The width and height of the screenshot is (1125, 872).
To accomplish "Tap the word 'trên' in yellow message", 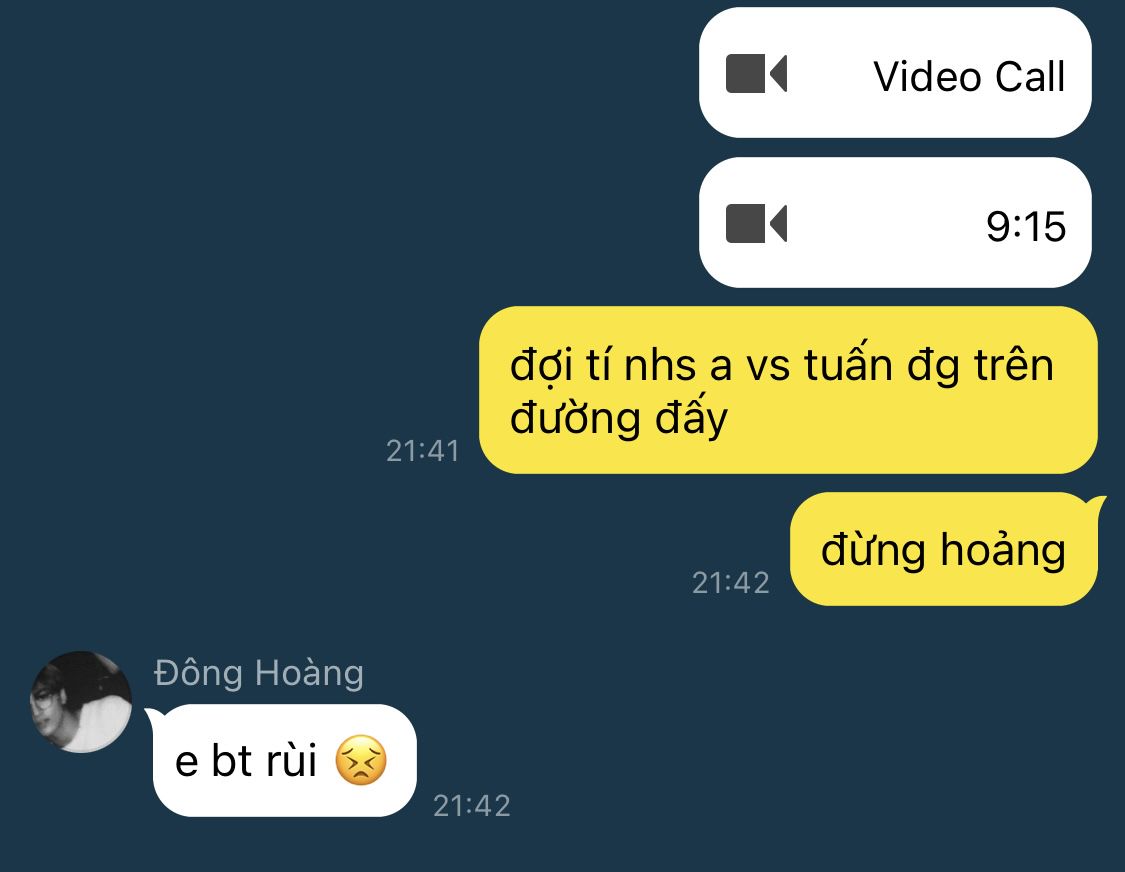I will click(1014, 365).
